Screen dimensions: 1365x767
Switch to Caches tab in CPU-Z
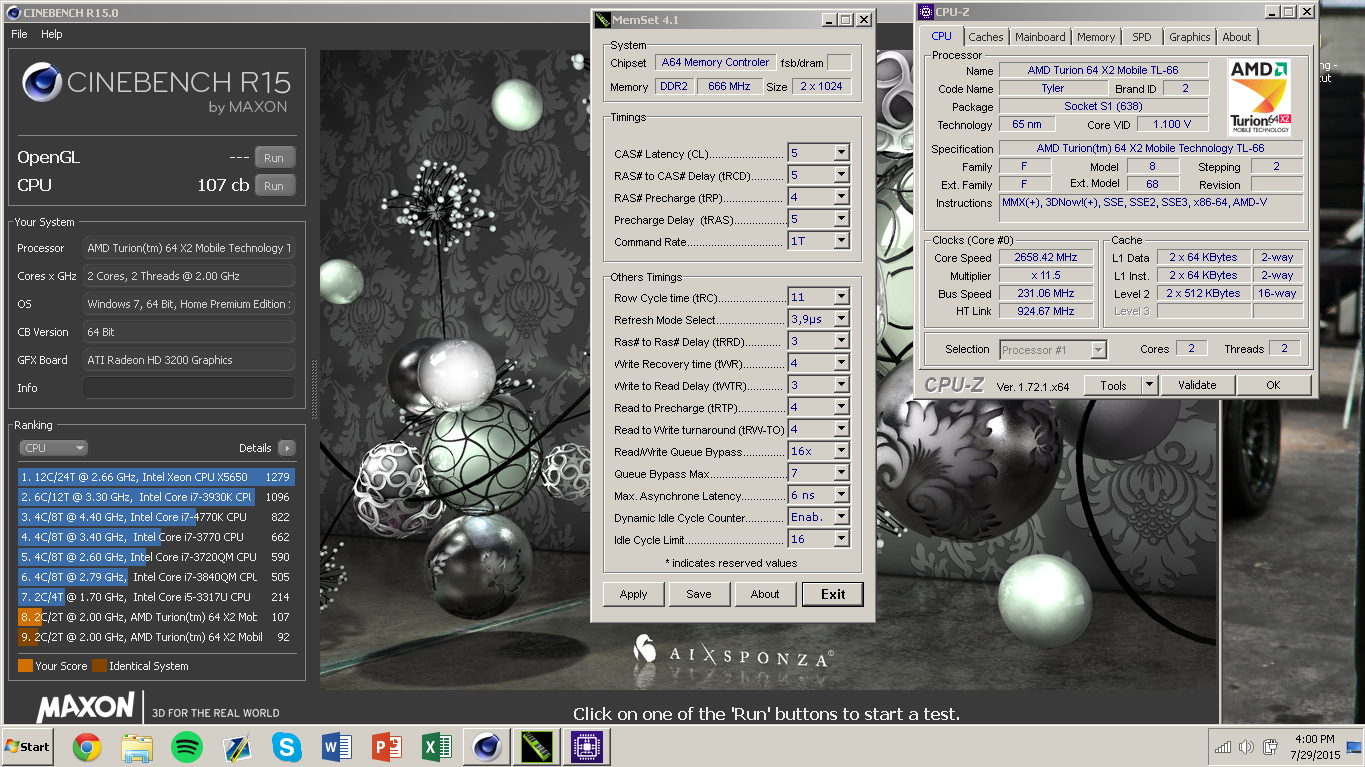coord(985,37)
